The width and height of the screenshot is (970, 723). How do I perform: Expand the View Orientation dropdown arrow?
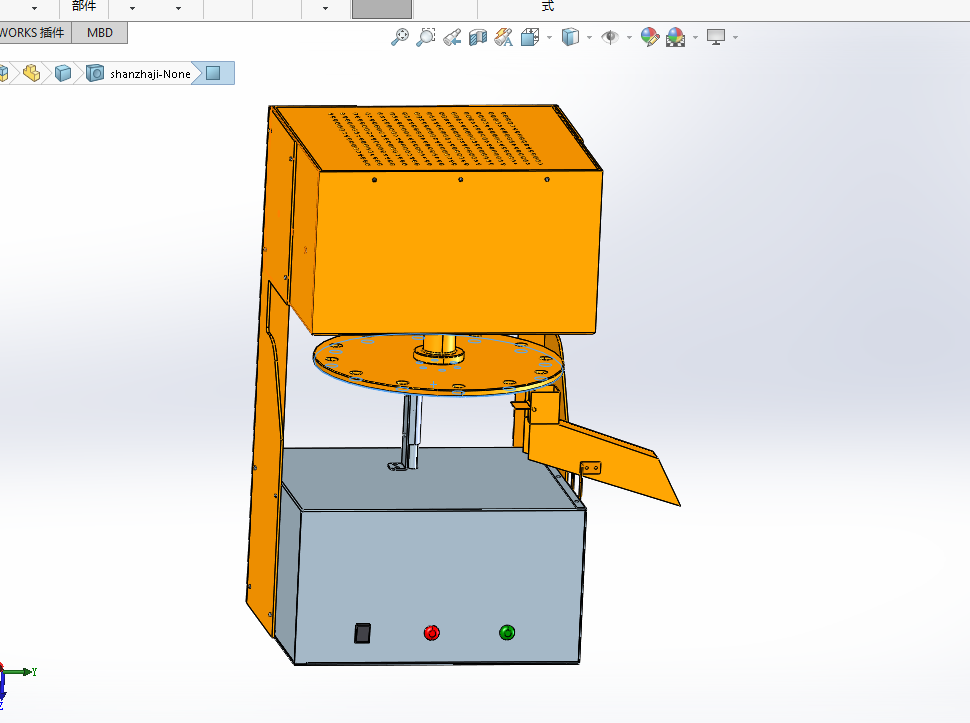[549, 38]
